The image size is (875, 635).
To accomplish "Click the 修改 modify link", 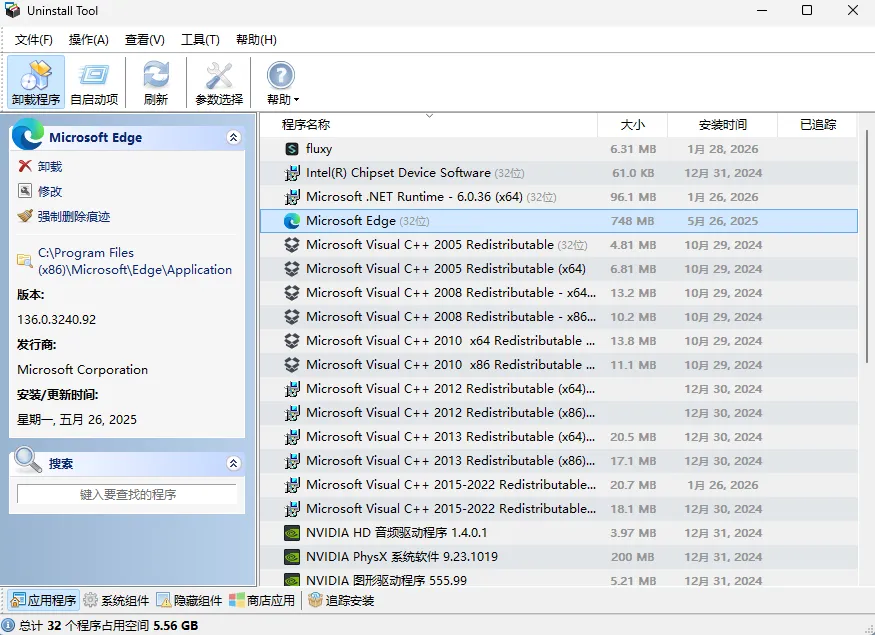I will click(x=50, y=191).
